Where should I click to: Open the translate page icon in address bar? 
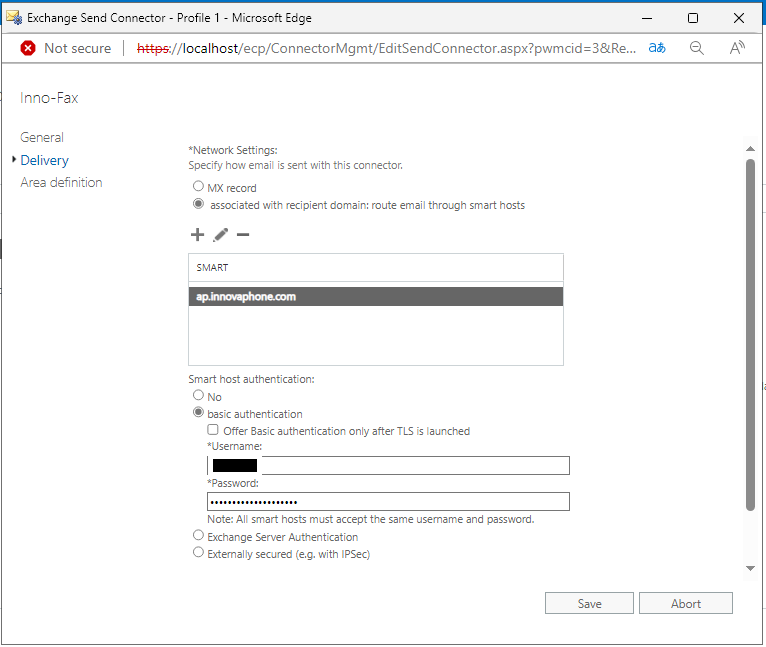(x=657, y=48)
